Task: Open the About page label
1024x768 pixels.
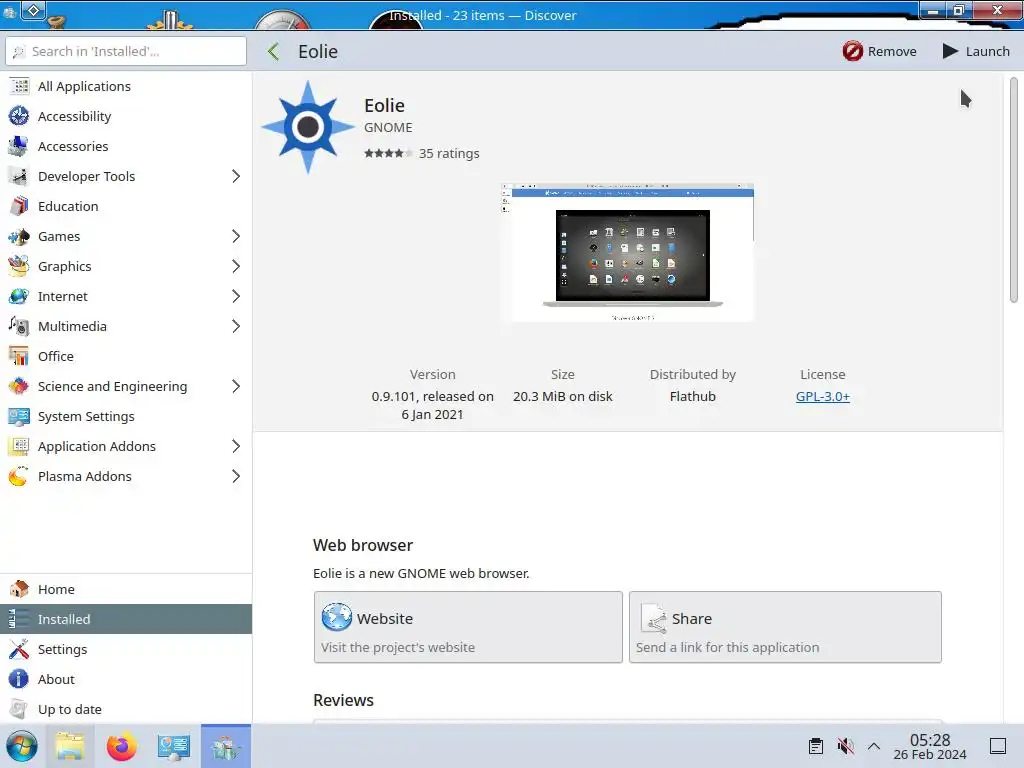Action: point(56,679)
